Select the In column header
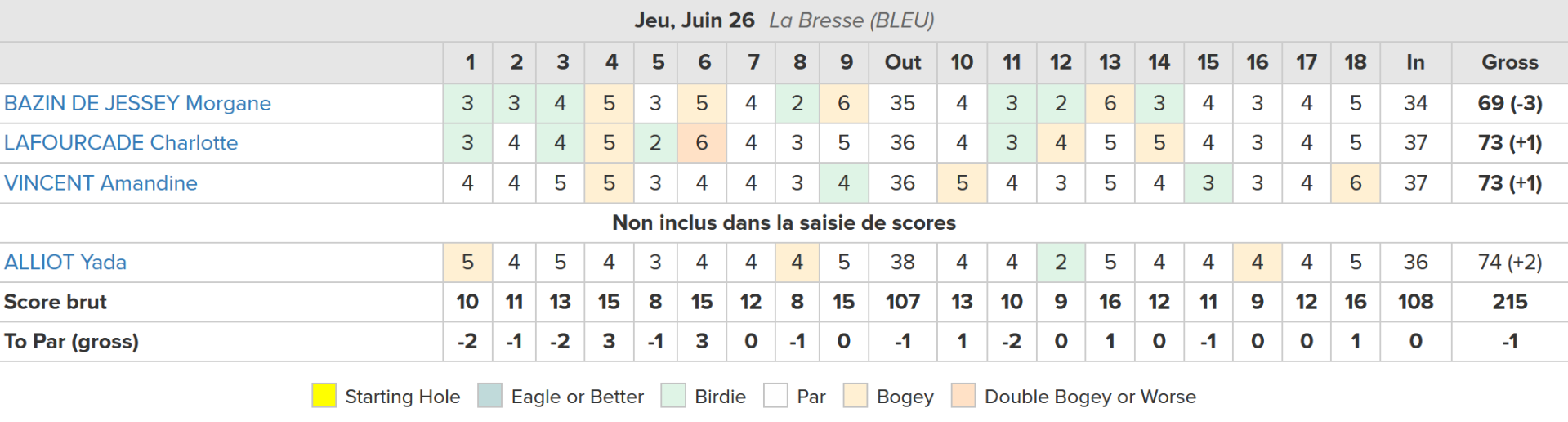Image resolution: width=1568 pixels, height=422 pixels. point(1415,62)
